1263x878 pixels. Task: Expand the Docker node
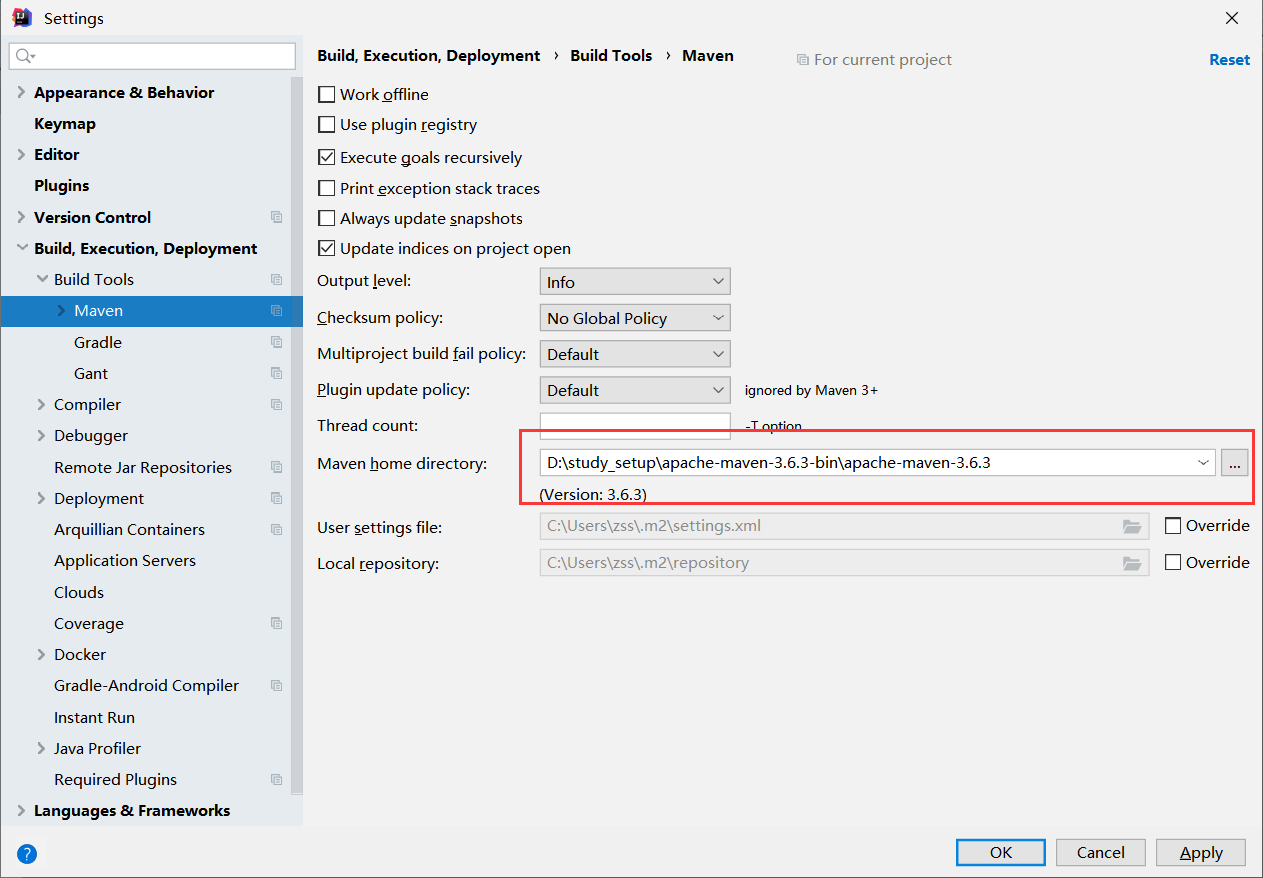pyautogui.click(x=41, y=654)
